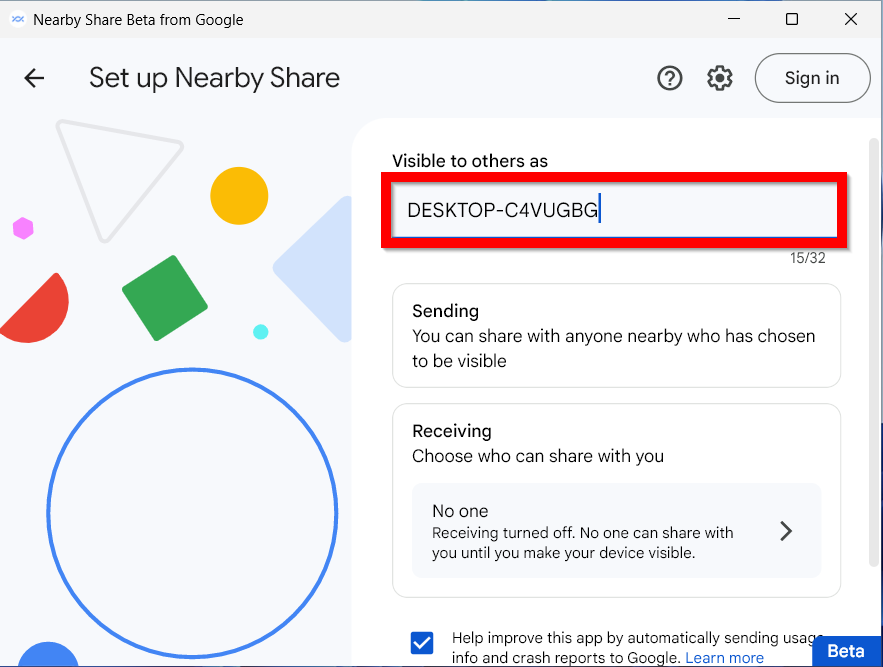Expand the No one receiving chevron
The height and width of the screenshot is (667, 883).
(786, 531)
